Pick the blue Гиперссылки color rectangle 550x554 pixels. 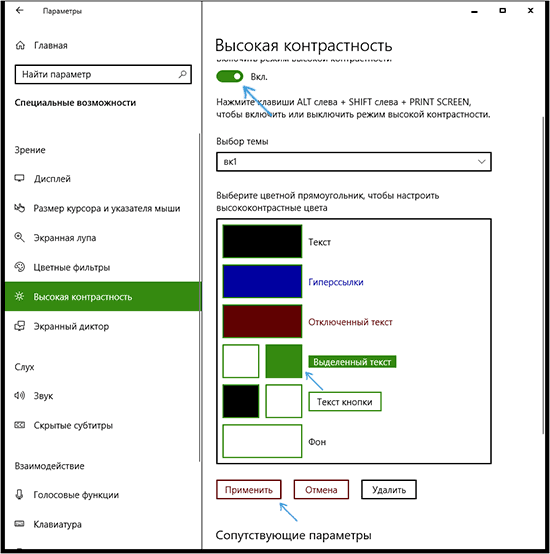pos(262,281)
